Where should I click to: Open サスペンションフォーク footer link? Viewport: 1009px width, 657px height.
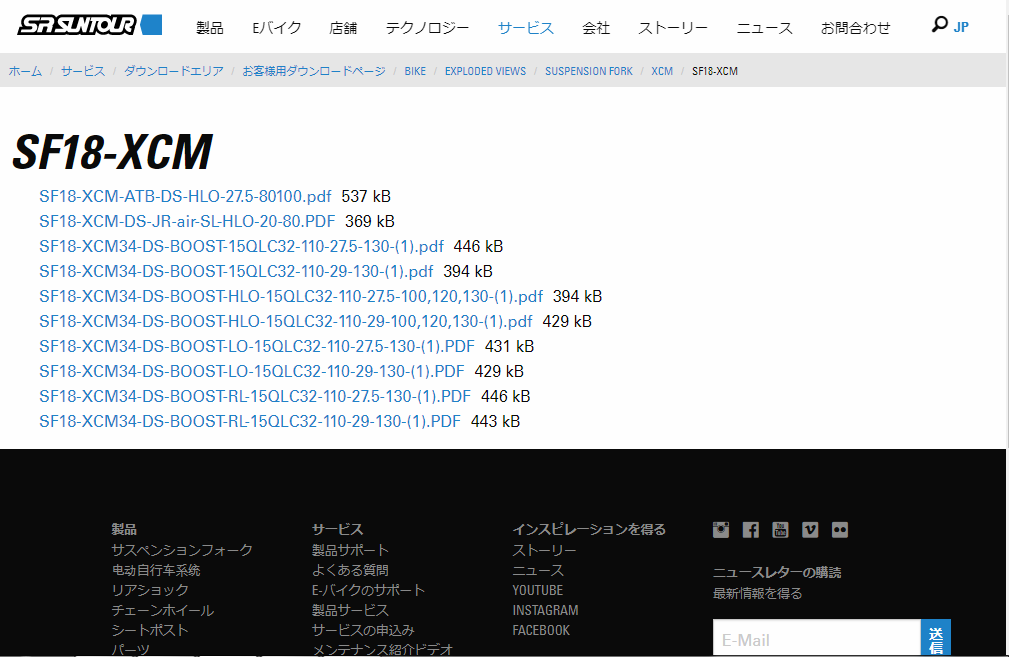(x=182, y=550)
